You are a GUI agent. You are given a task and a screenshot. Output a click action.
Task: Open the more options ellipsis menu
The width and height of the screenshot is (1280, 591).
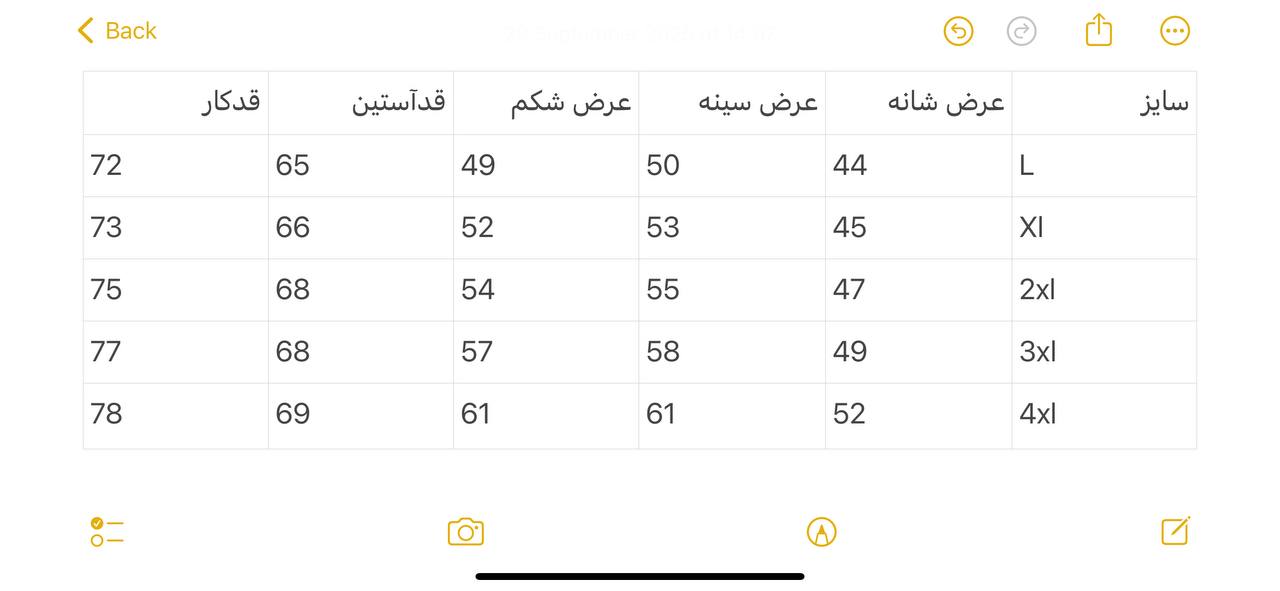click(1175, 31)
